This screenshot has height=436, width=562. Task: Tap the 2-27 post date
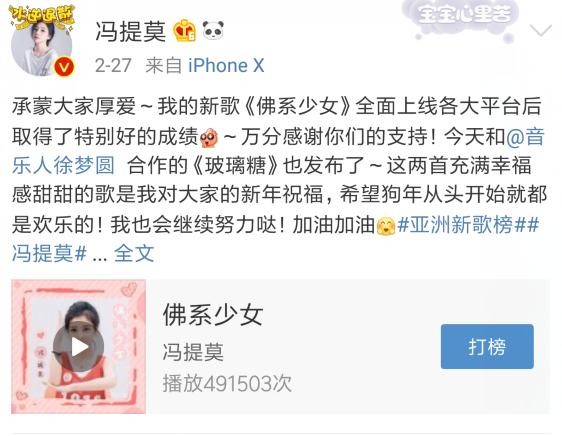coord(113,66)
